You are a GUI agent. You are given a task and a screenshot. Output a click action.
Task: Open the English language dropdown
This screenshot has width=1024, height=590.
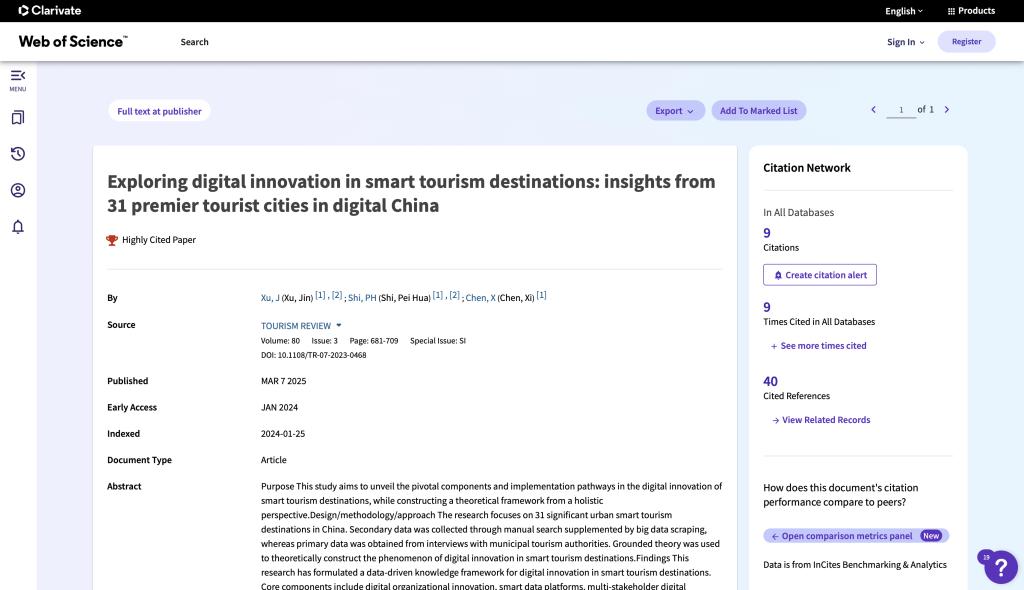[x=904, y=11]
